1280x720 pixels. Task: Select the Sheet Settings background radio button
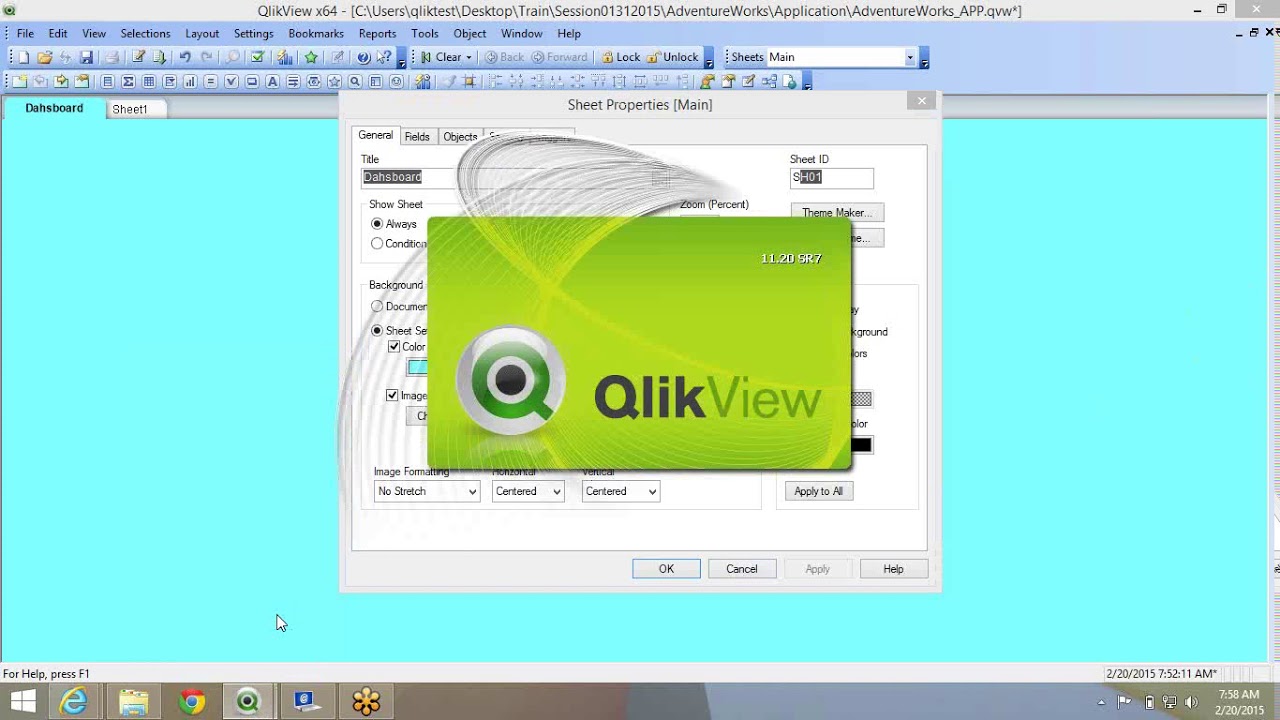[x=377, y=330]
